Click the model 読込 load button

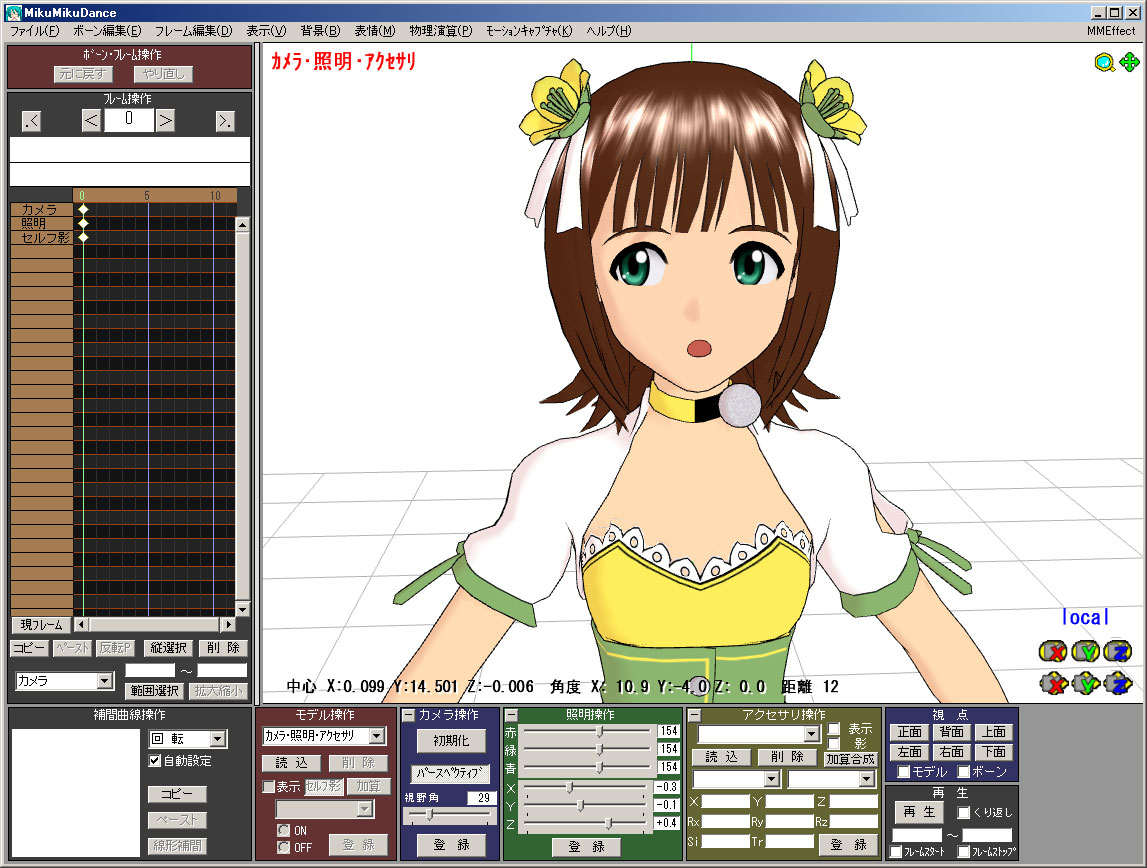tap(291, 763)
